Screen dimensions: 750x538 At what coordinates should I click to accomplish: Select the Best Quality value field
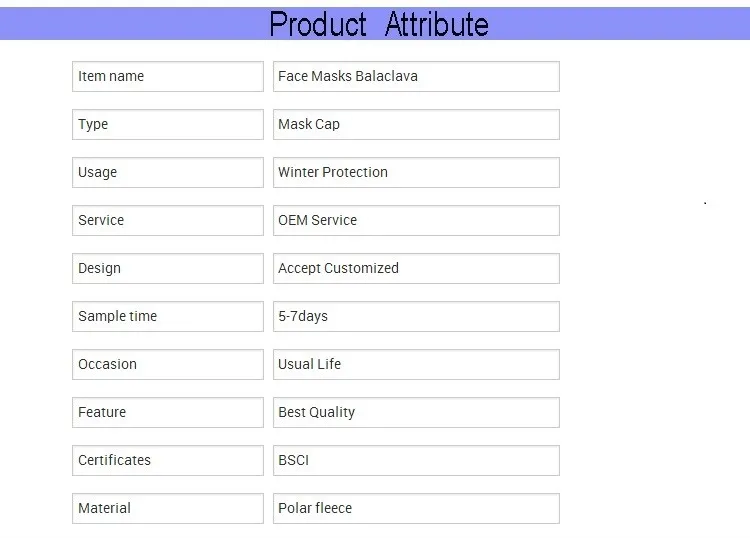click(415, 413)
